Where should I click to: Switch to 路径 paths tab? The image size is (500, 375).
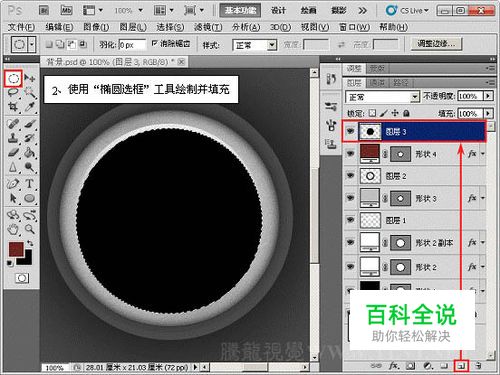tap(400, 82)
